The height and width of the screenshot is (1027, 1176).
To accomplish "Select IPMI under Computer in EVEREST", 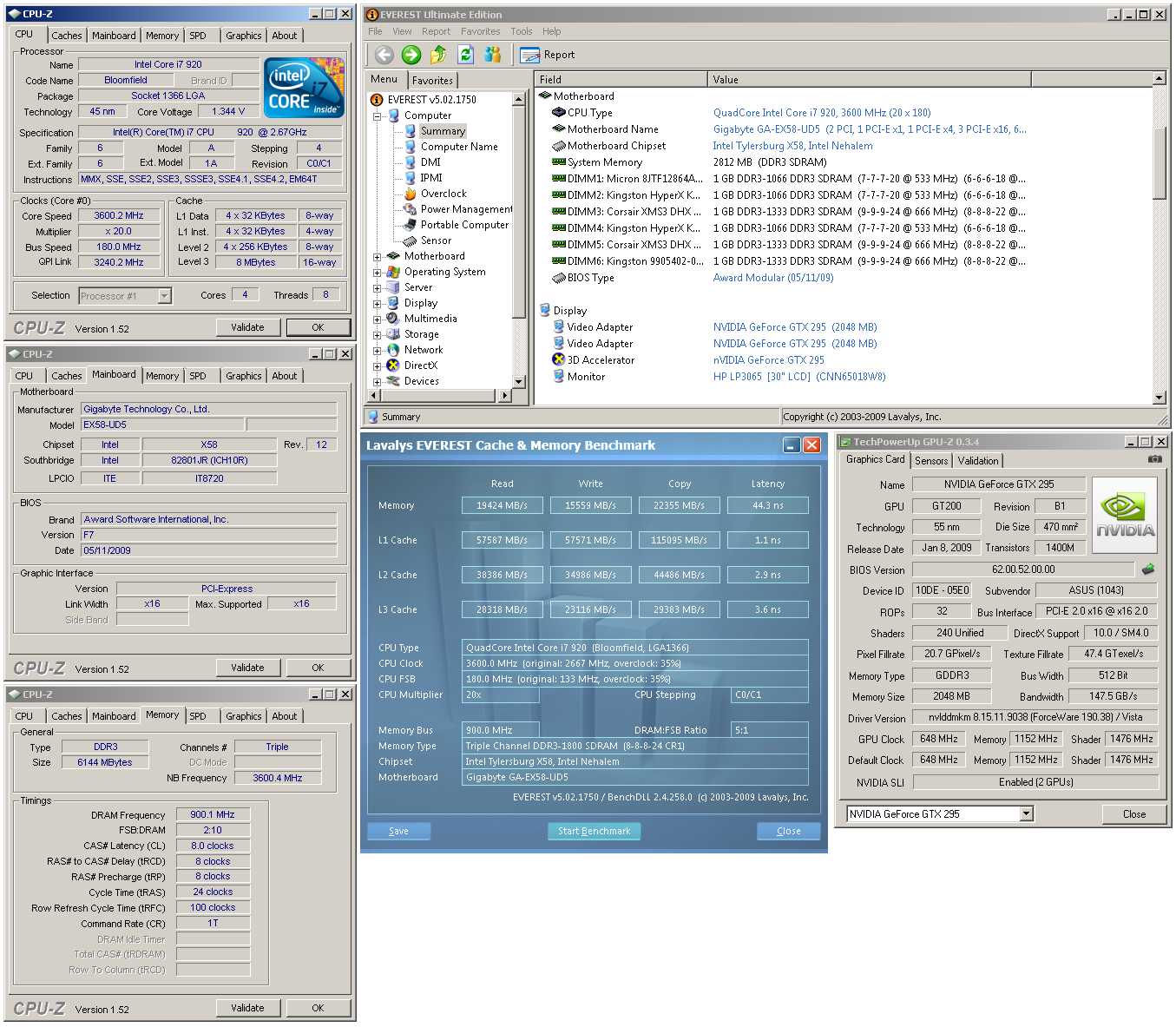I will tap(423, 178).
